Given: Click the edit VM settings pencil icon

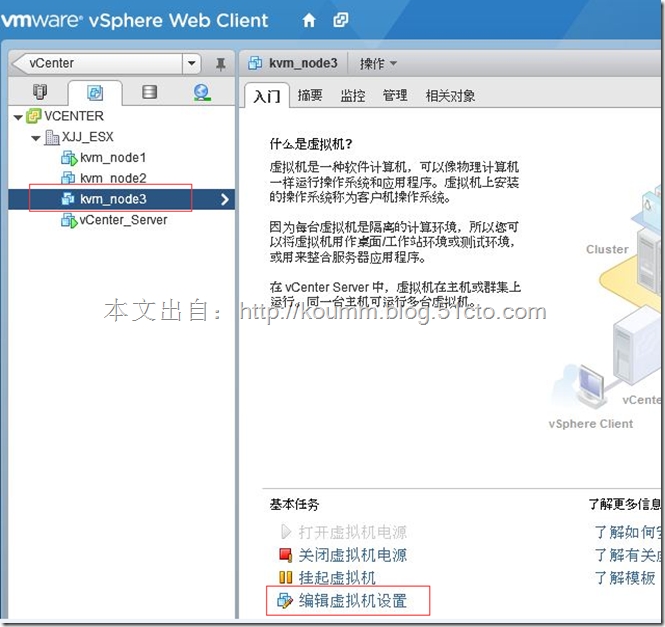Looking at the screenshot, I should [285, 601].
